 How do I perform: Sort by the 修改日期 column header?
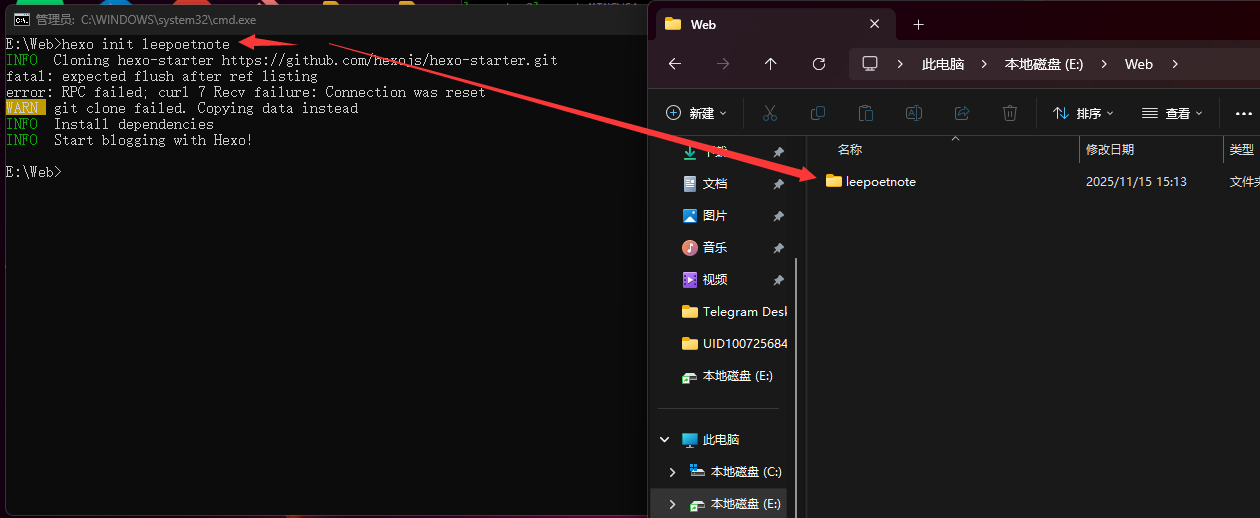pos(1110,150)
